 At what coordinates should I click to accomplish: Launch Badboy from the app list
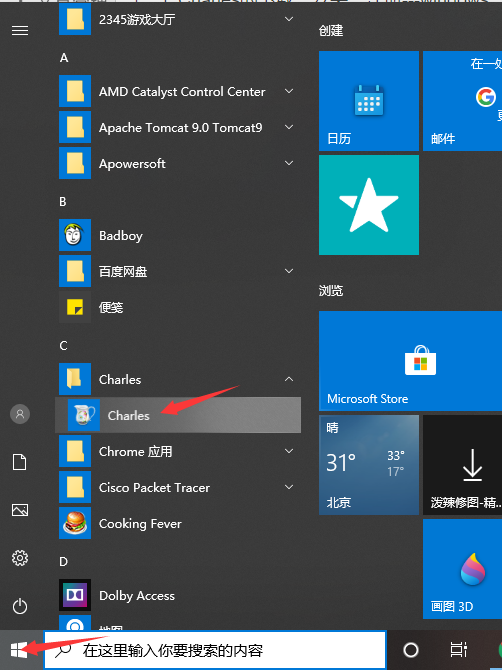tap(178, 235)
